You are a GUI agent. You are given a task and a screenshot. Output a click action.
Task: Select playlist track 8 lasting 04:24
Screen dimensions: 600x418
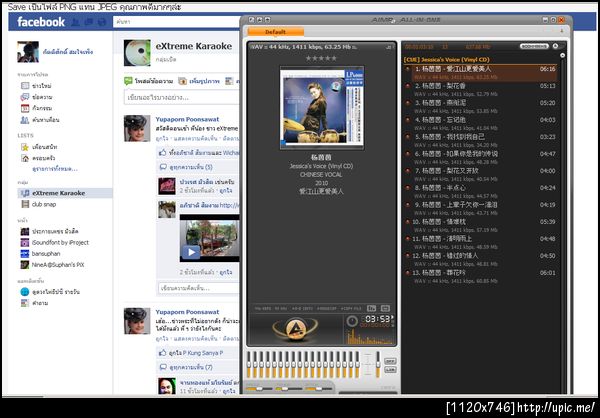(x=480, y=191)
